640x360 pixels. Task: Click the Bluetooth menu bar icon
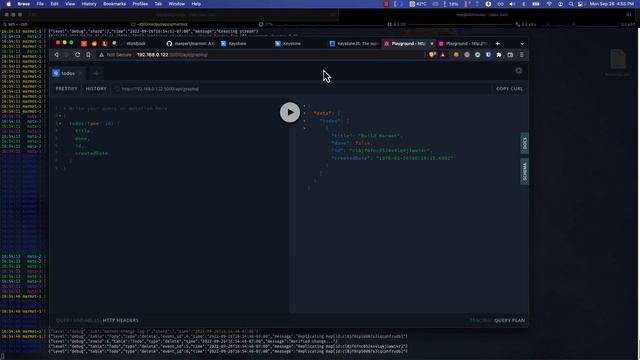pos(524,4)
